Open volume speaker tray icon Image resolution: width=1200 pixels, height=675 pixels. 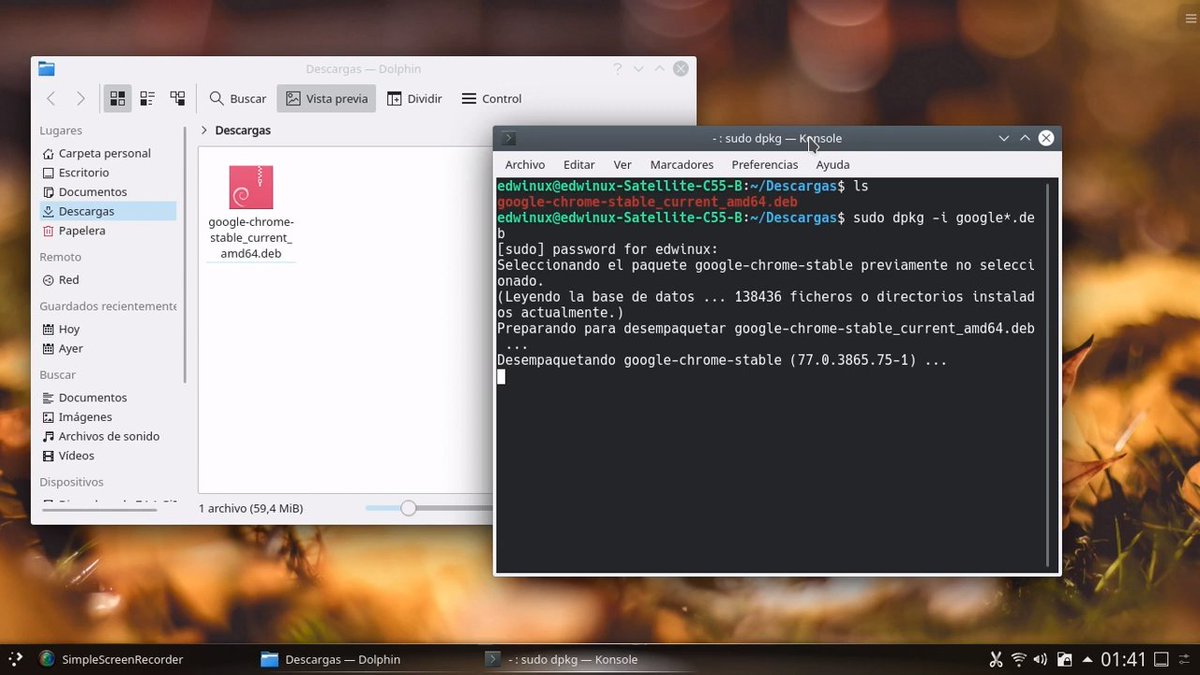(x=1041, y=659)
